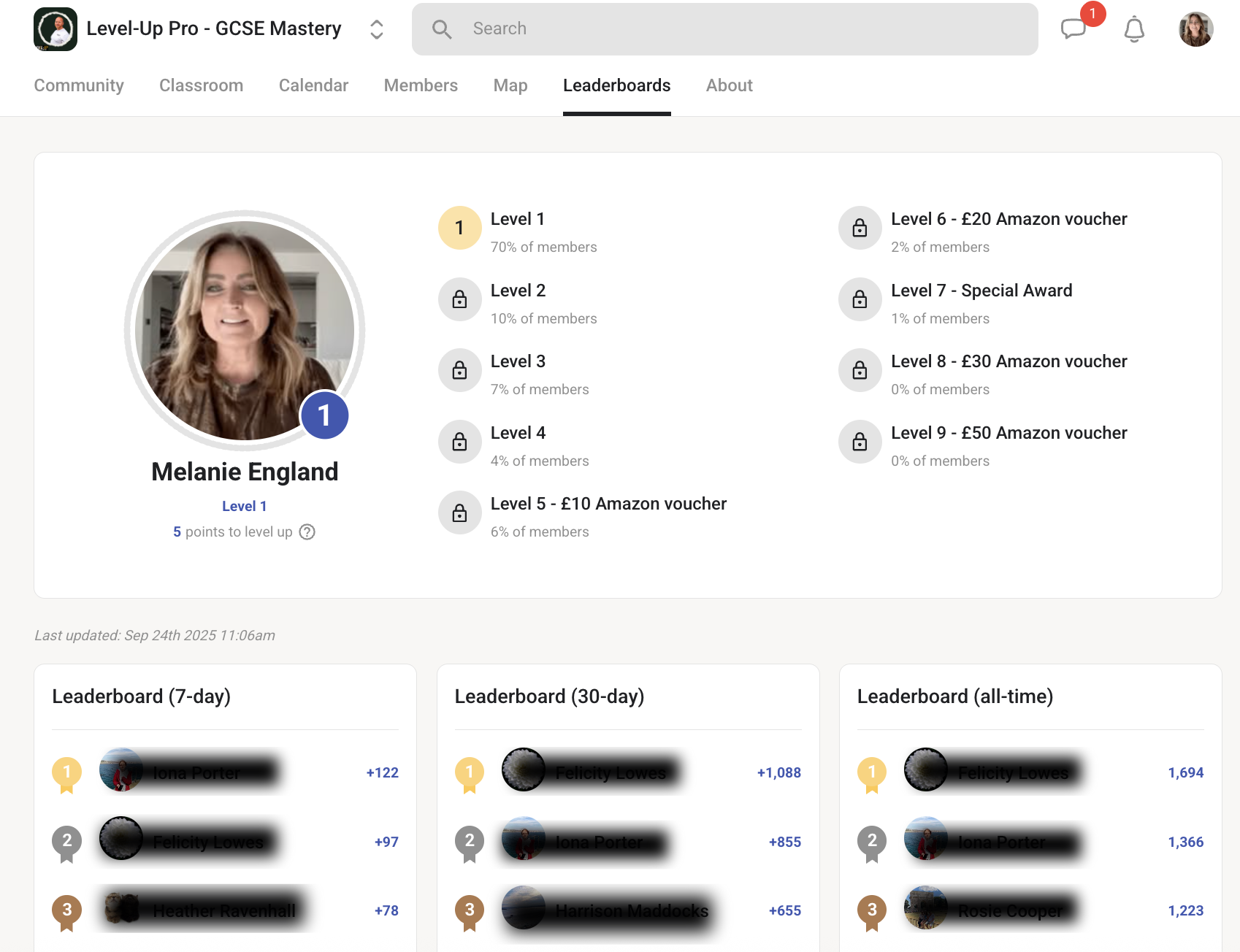Screen dimensions: 1240x952
Task: Click the Level 7 Special Award lock icon
Action: click(x=860, y=299)
